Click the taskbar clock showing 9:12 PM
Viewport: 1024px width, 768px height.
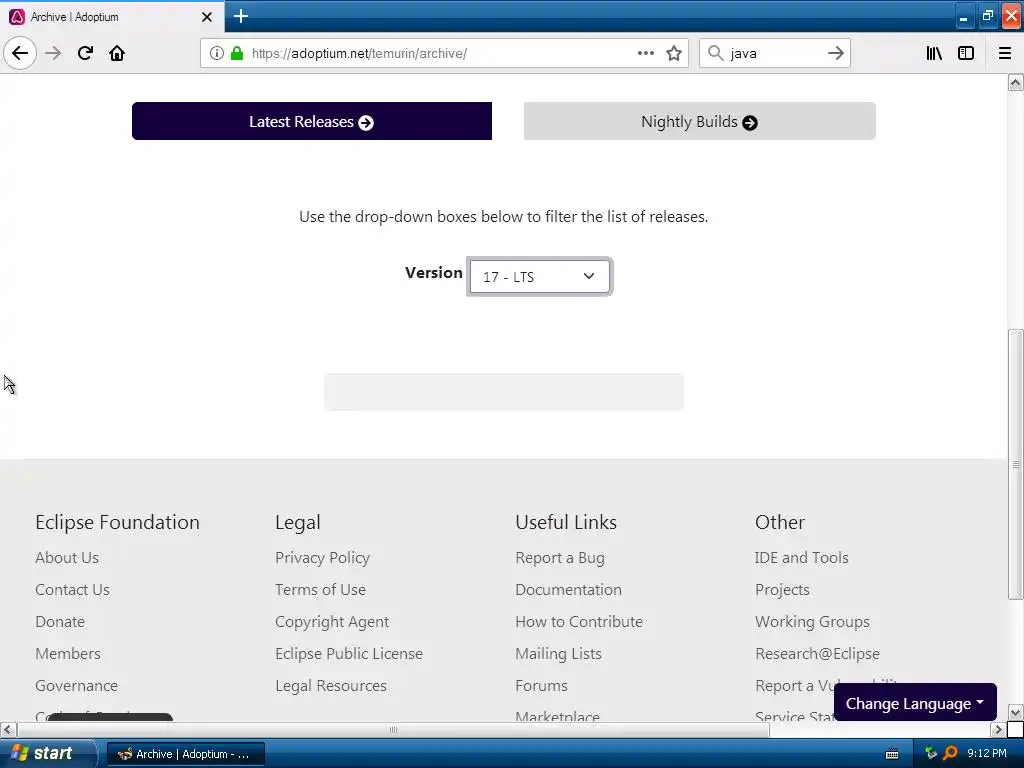coord(987,754)
